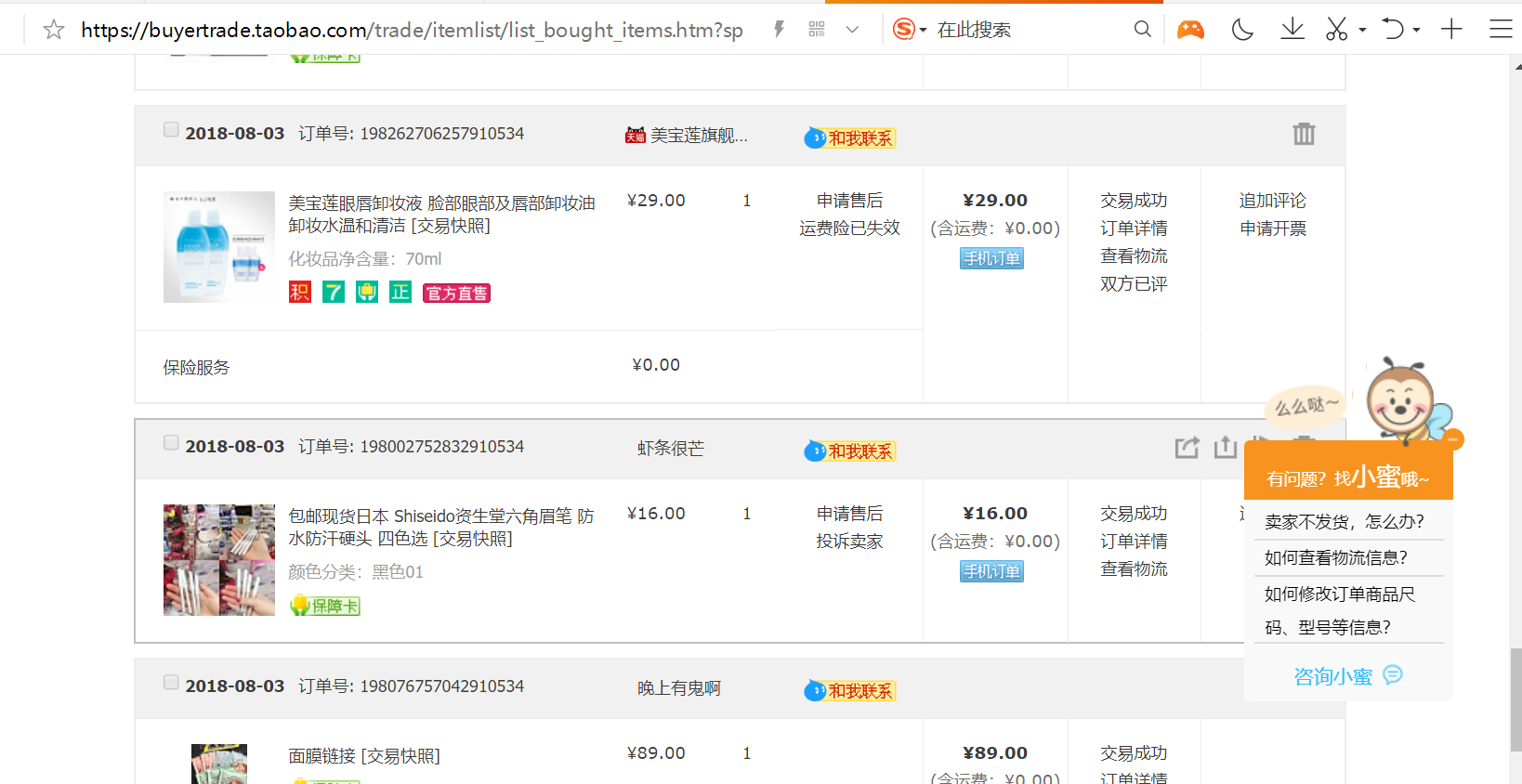Click 申请售后 for Shiseido order

click(850, 514)
